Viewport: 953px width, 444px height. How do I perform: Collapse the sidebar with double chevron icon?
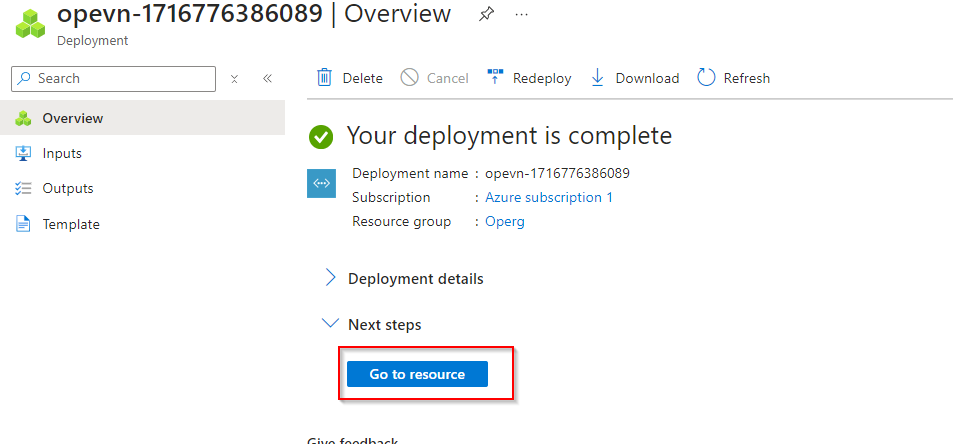pyautogui.click(x=267, y=79)
